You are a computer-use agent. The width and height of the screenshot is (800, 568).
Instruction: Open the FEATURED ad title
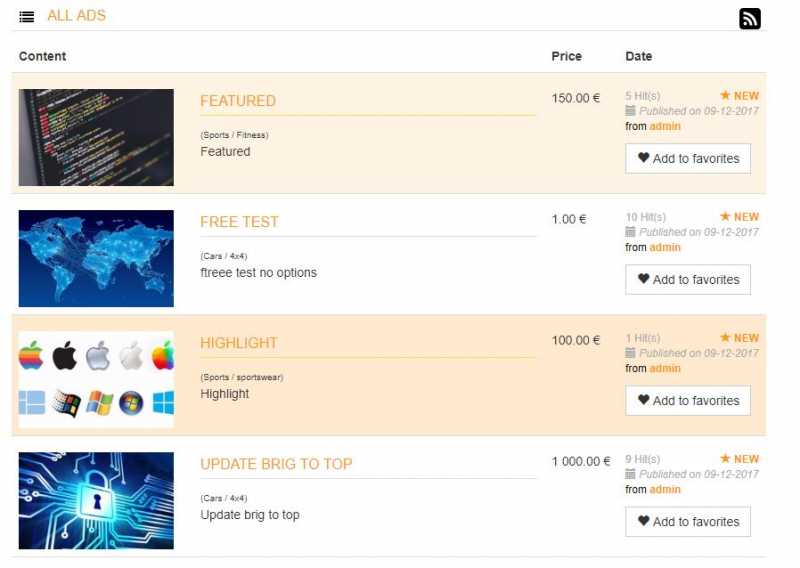coord(238,101)
